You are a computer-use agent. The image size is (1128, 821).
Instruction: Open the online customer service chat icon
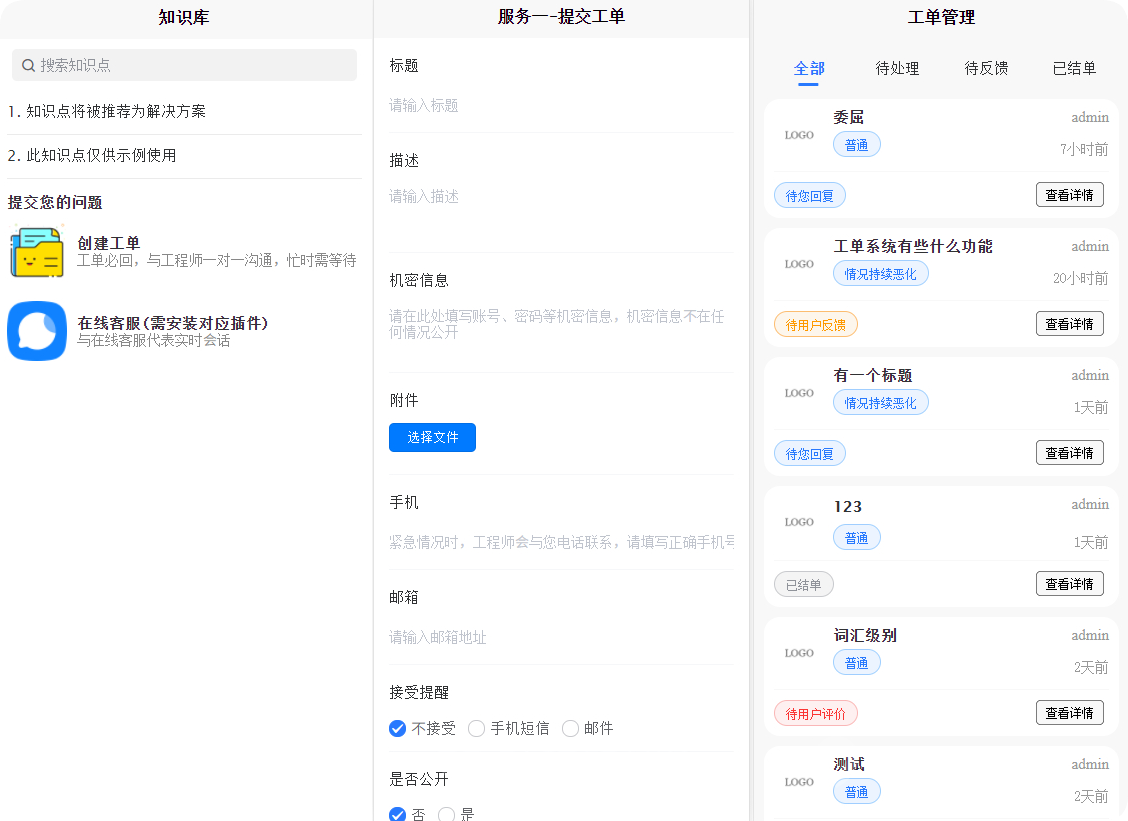(x=37, y=331)
